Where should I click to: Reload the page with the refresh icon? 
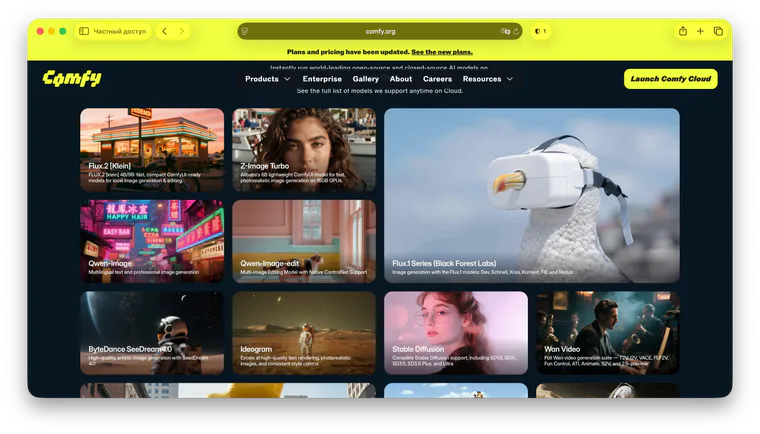point(516,31)
